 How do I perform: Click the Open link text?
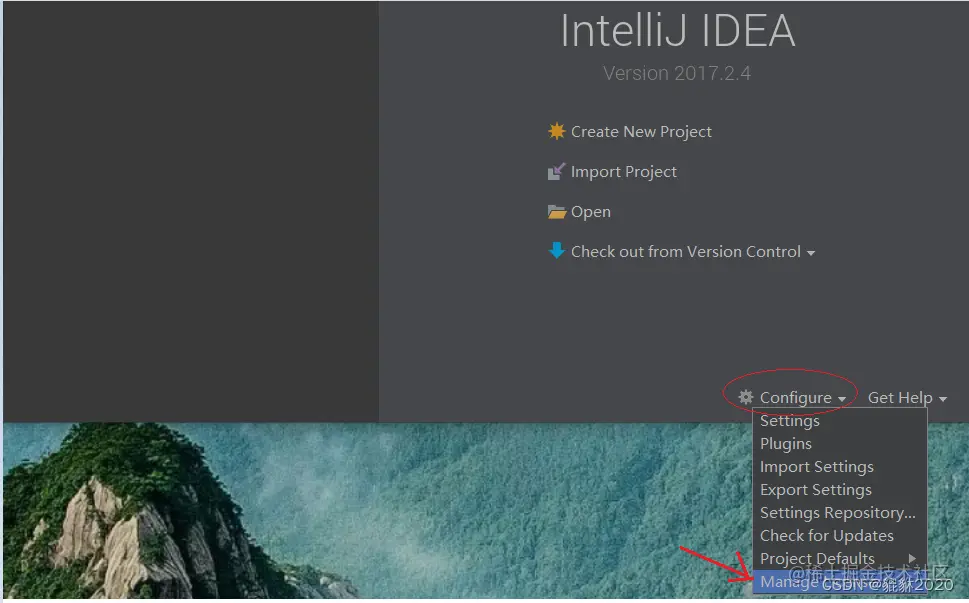591,212
